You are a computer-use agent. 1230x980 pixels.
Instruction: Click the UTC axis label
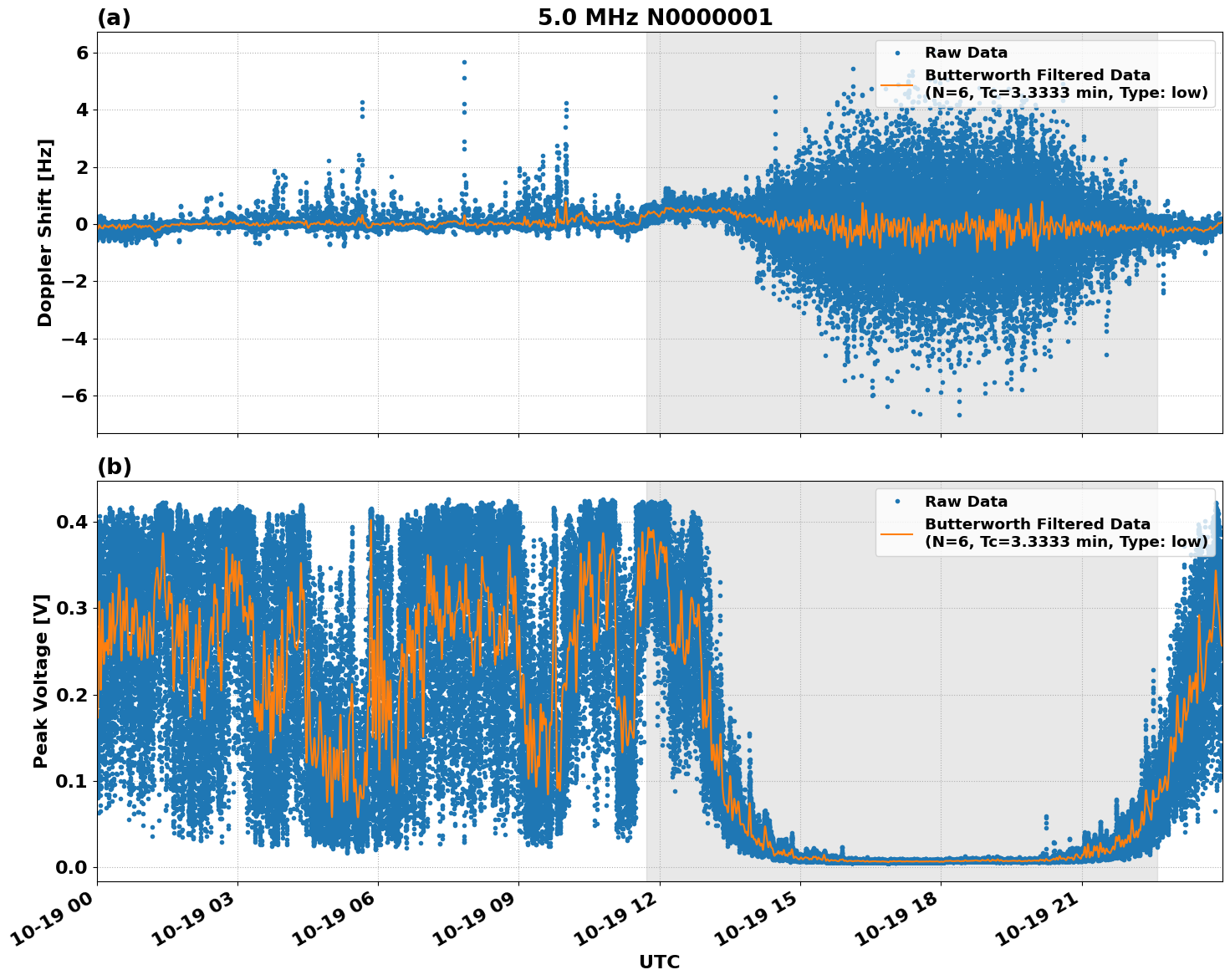click(x=660, y=962)
